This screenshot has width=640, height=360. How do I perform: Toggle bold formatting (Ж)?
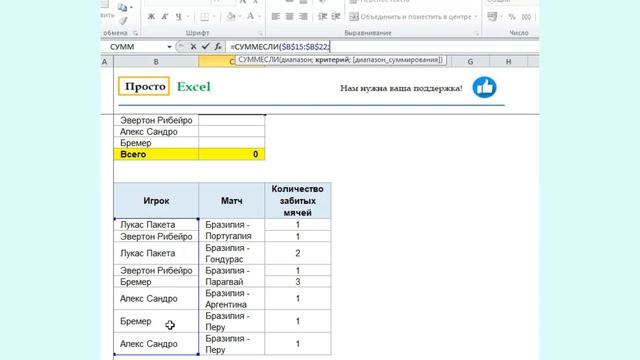pos(151,17)
